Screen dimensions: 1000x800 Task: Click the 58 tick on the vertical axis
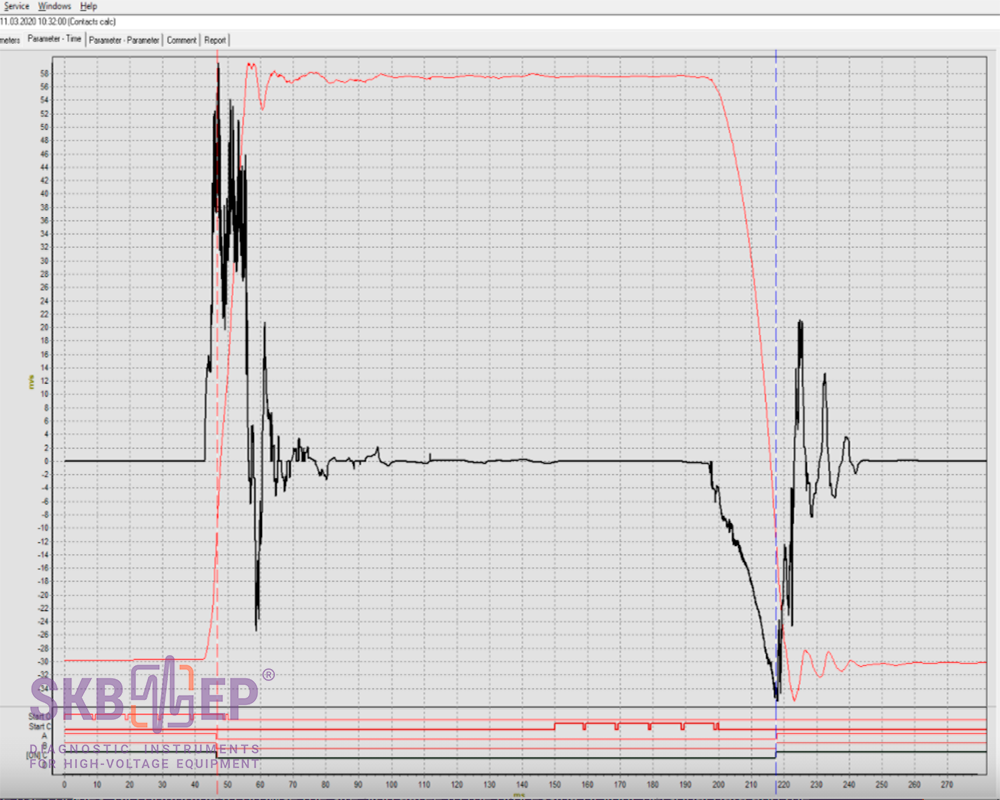(45, 74)
